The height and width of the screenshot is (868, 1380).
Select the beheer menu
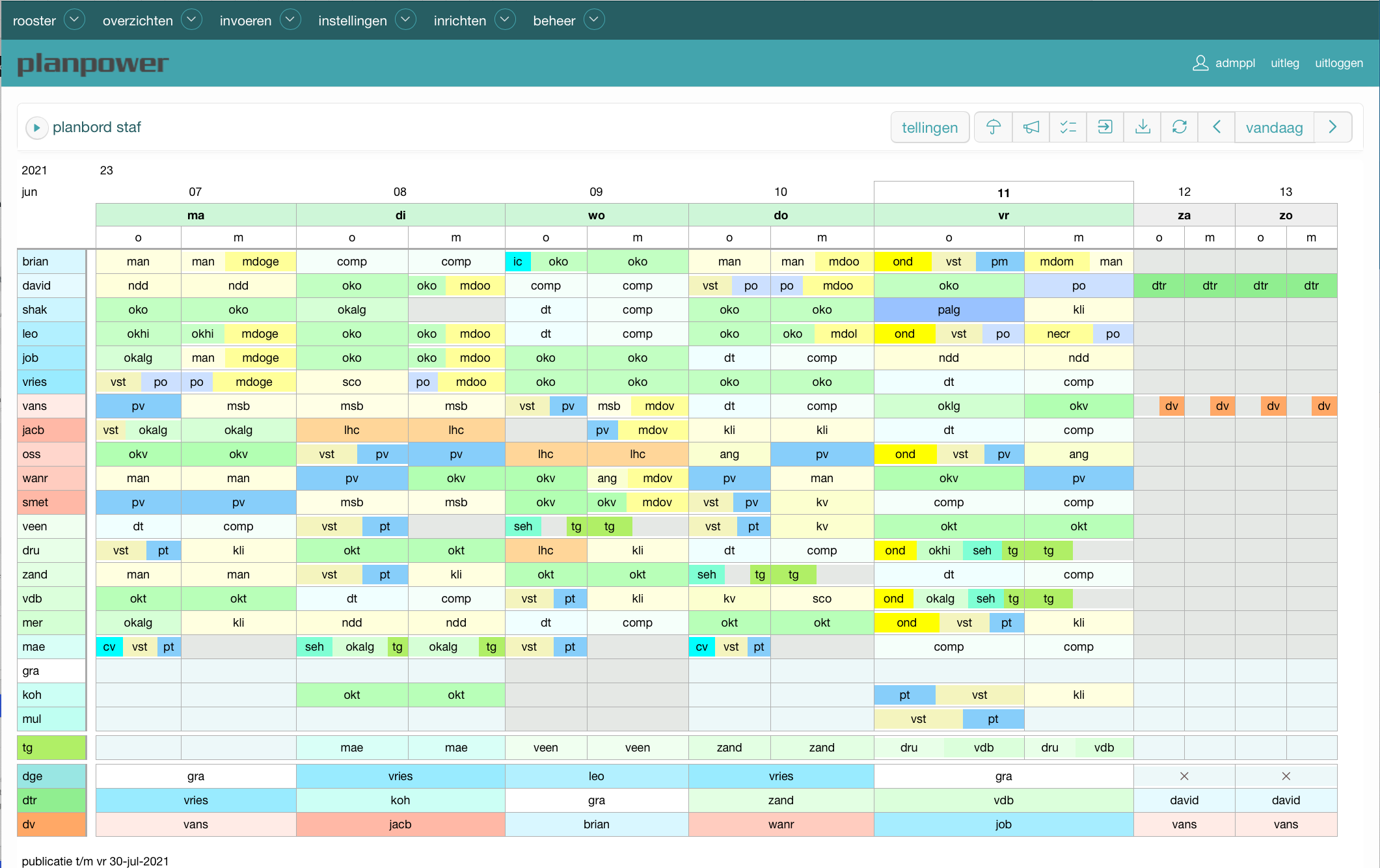(x=554, y=21)
